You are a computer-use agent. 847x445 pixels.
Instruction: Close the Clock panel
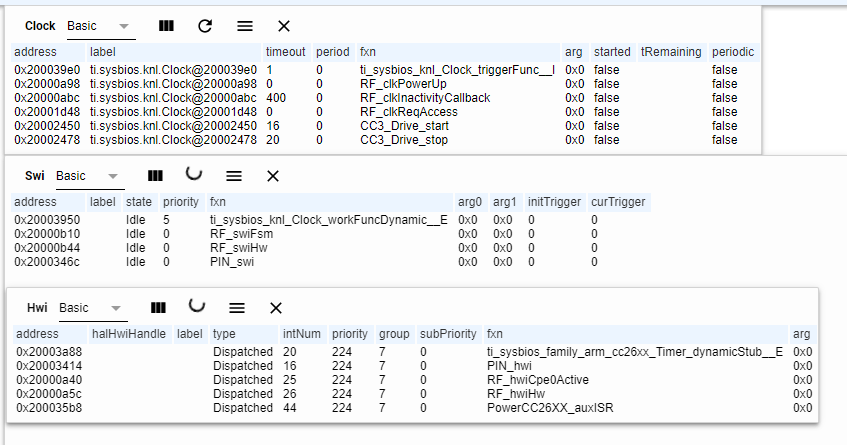coord(284,26)
